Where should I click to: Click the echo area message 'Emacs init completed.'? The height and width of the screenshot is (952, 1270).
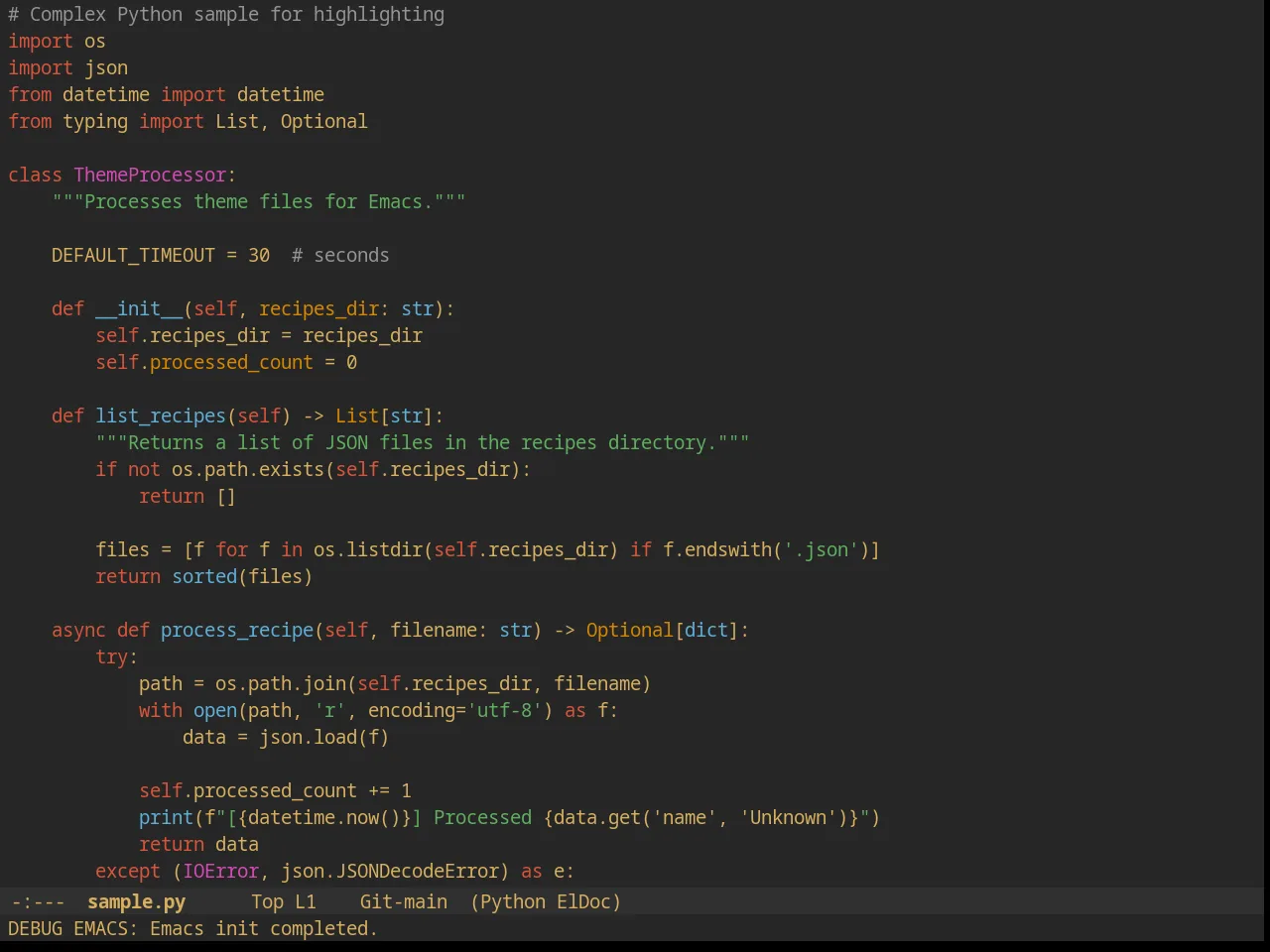coord(264,929)
